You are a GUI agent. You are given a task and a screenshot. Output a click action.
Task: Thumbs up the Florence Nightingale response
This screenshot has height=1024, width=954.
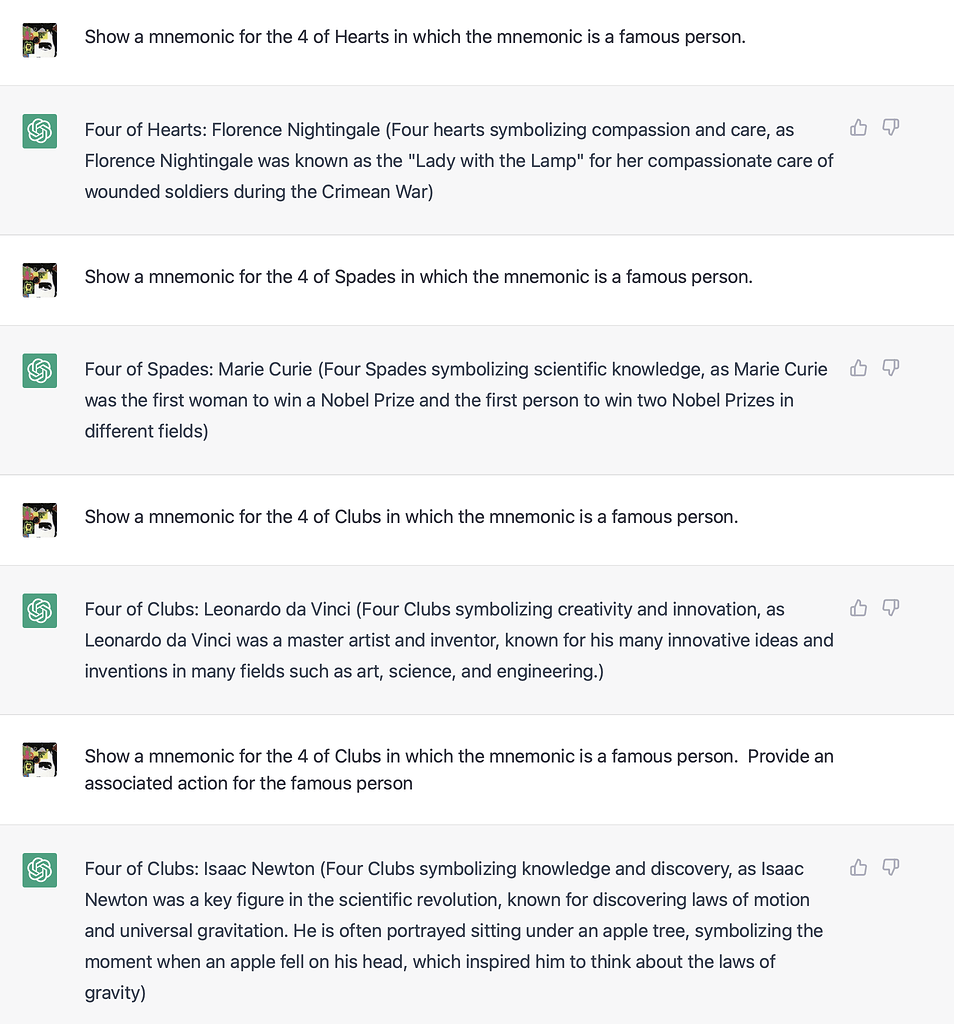[858, 127]
